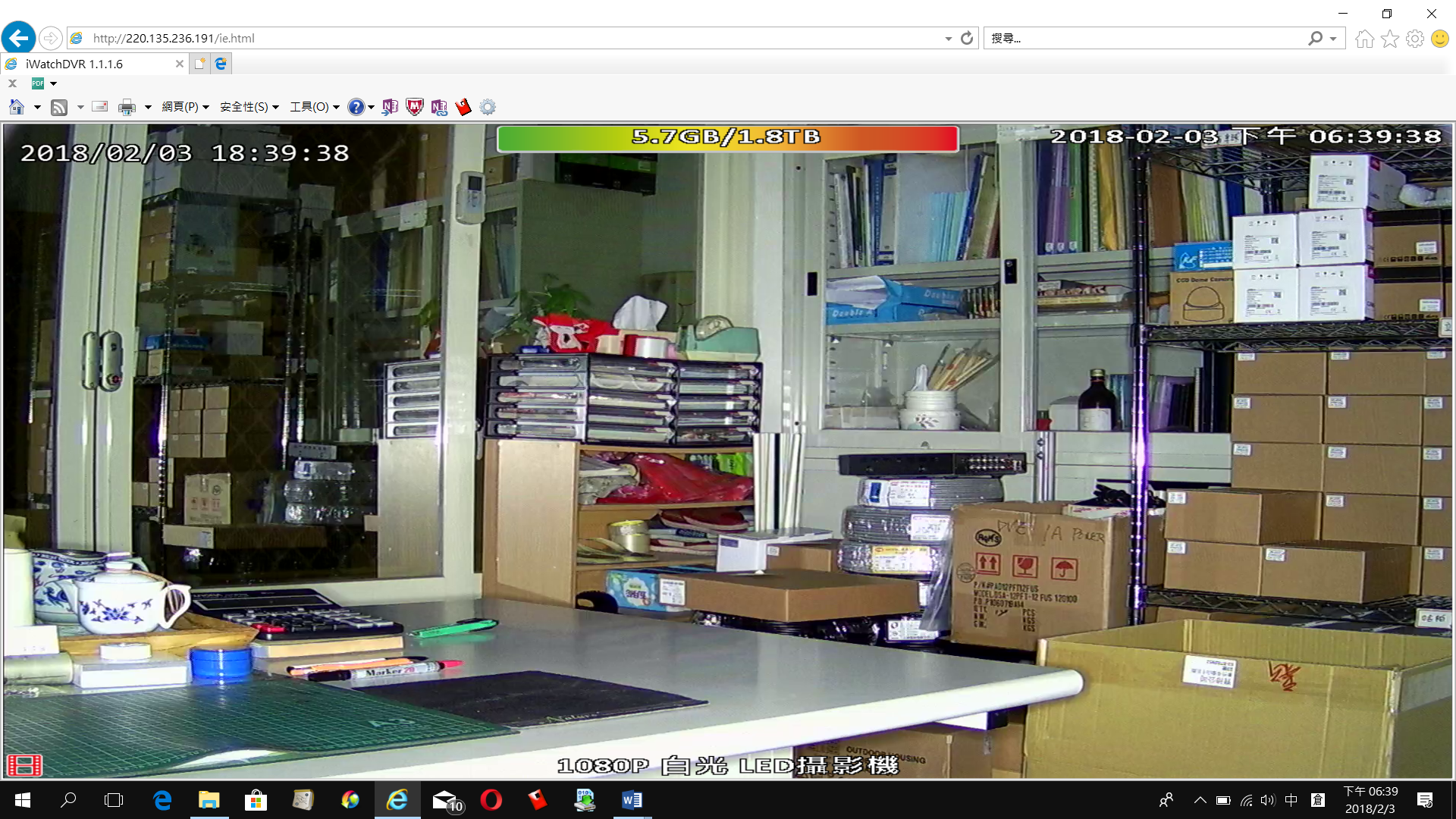Open the 網頁(P) page menu
This screenshot has width=1456, height=819.
point(184,107)
